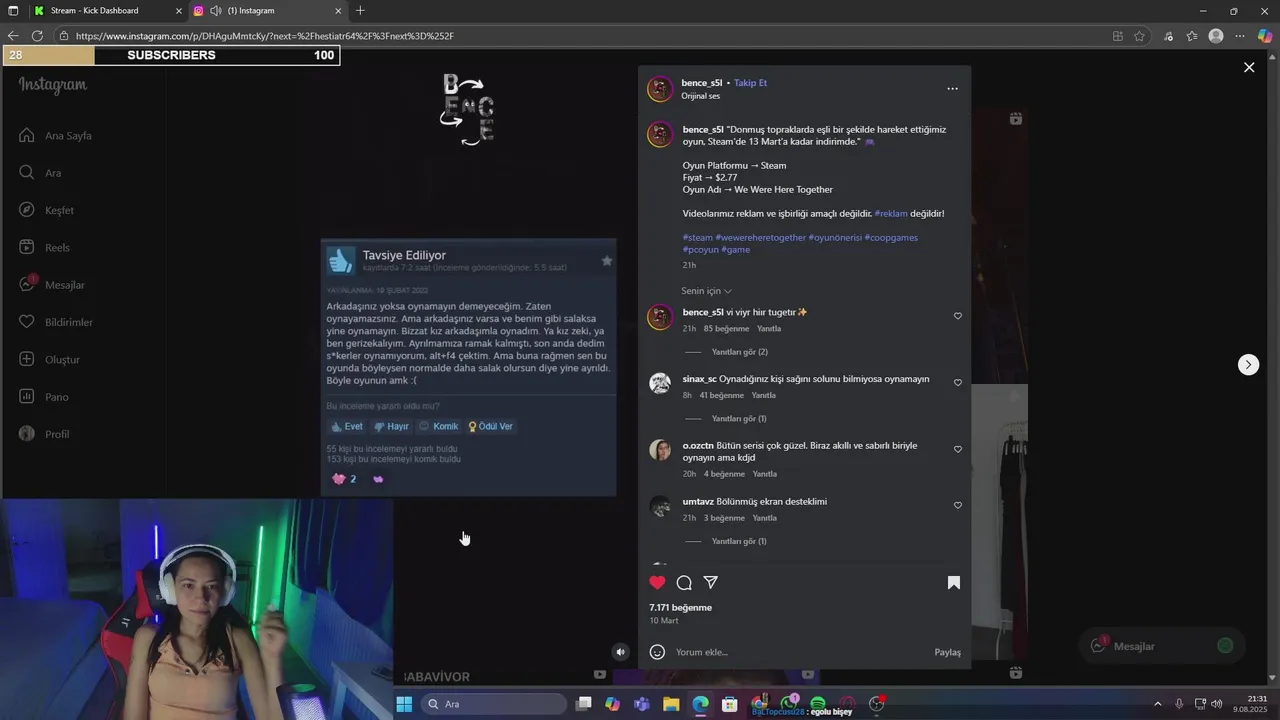
Task: Open the Orijinal ses audio link
Action: 700,96
